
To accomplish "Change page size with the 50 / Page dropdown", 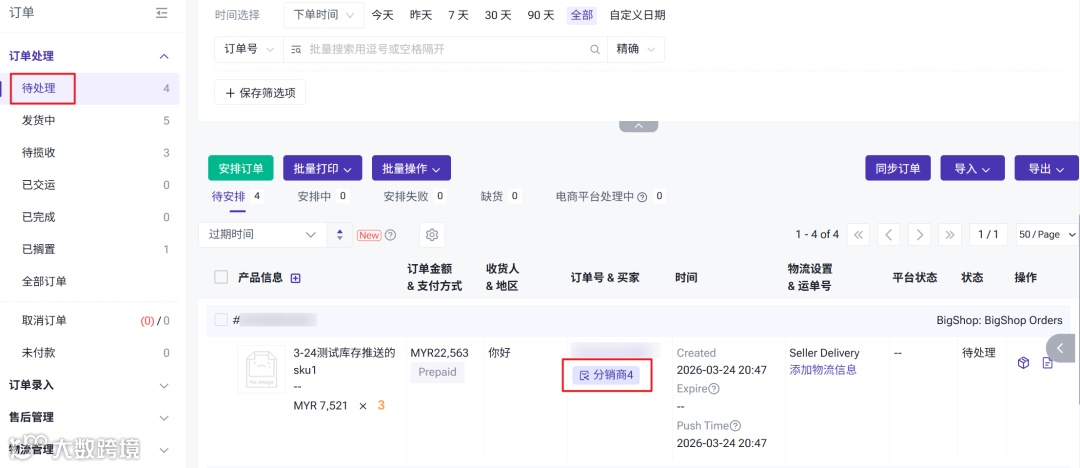I will tap(1048, 234).
